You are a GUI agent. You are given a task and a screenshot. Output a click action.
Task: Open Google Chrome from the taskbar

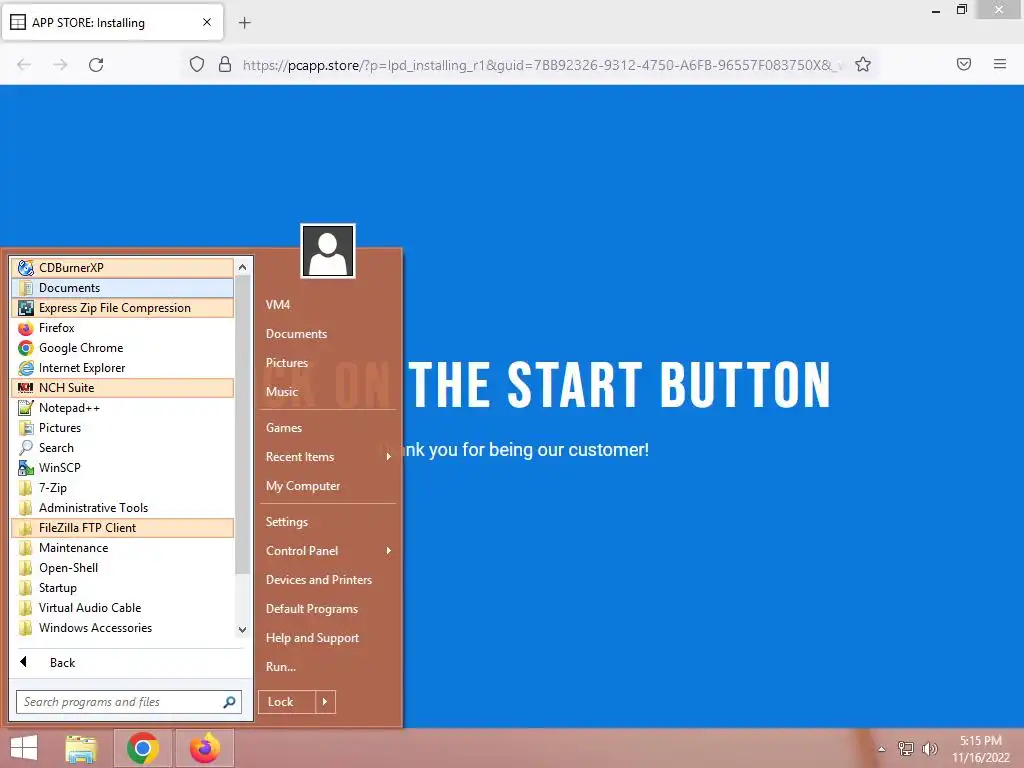click(x=142, y=748)
